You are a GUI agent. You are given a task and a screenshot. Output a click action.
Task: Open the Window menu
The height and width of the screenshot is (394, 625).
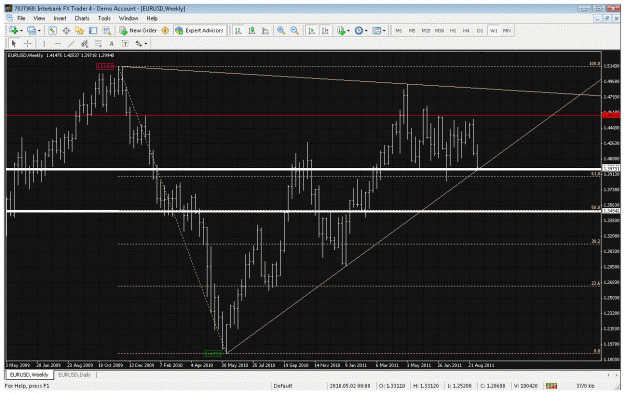click(128, 18)
